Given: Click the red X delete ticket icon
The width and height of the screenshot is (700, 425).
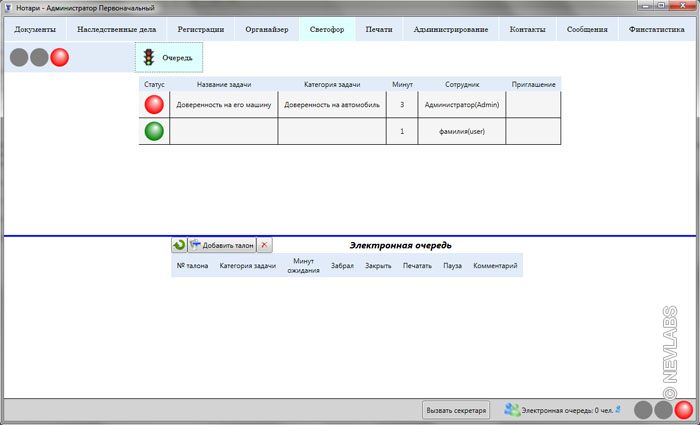Looking at the screenshot, I should click(264, 244).
